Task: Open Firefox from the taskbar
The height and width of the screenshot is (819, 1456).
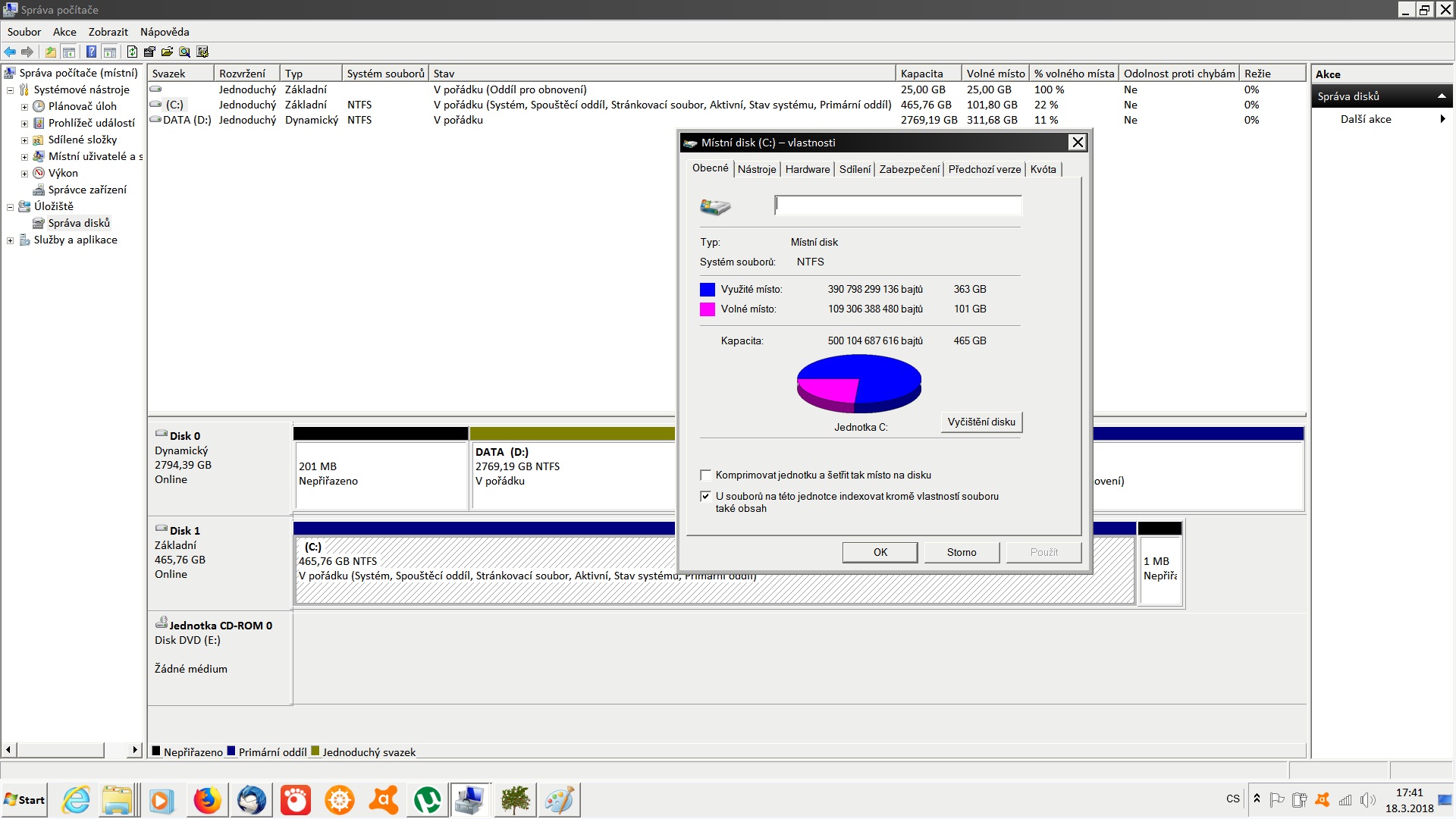Action: pyautogui.click(x=206, y=800)
